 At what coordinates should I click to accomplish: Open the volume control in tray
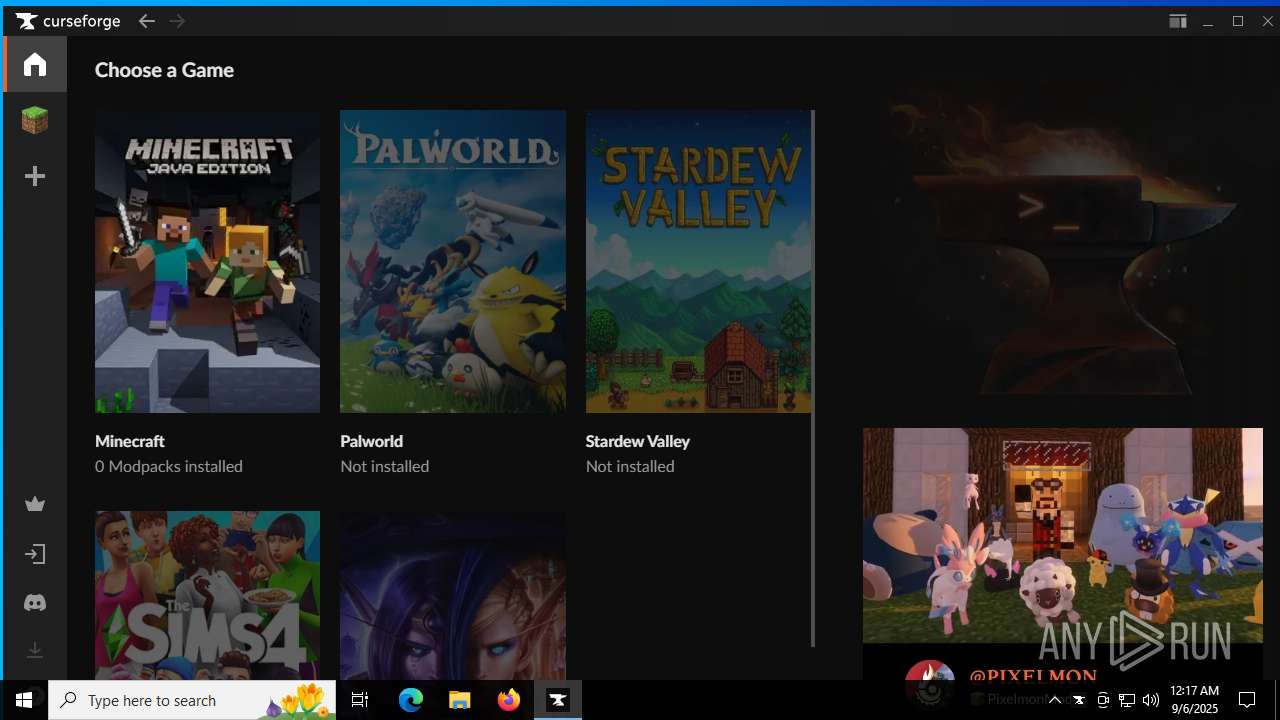pyautogui.click(x=1151, y=700)
